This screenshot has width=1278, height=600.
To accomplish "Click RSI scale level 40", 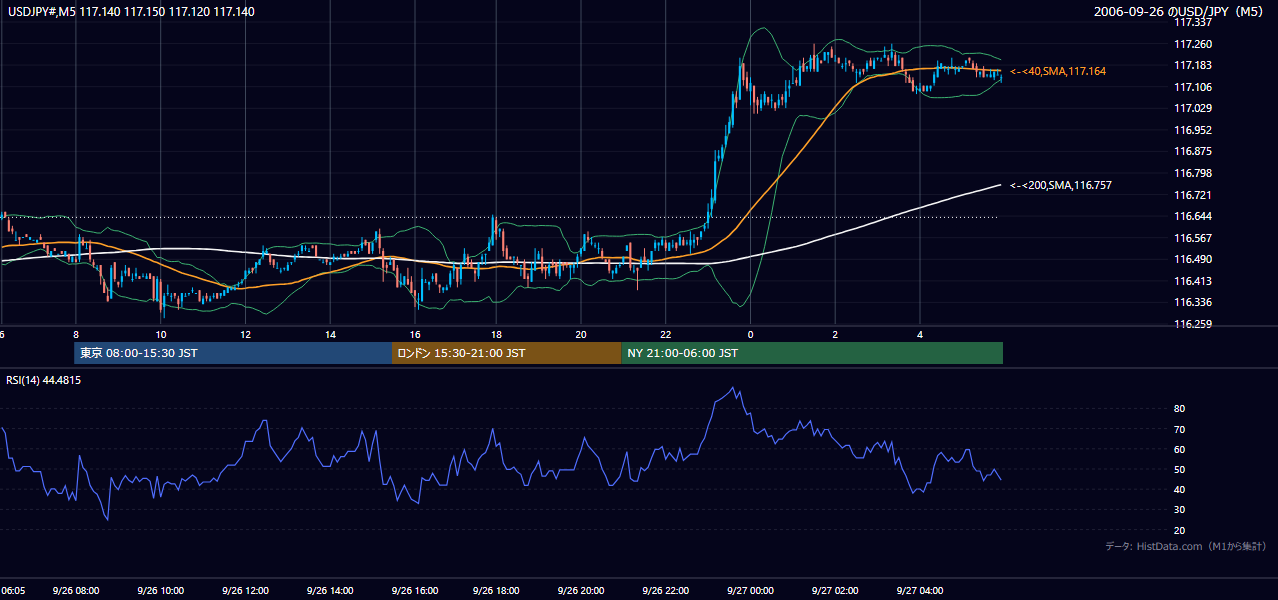I will (x=1180, y=489).
